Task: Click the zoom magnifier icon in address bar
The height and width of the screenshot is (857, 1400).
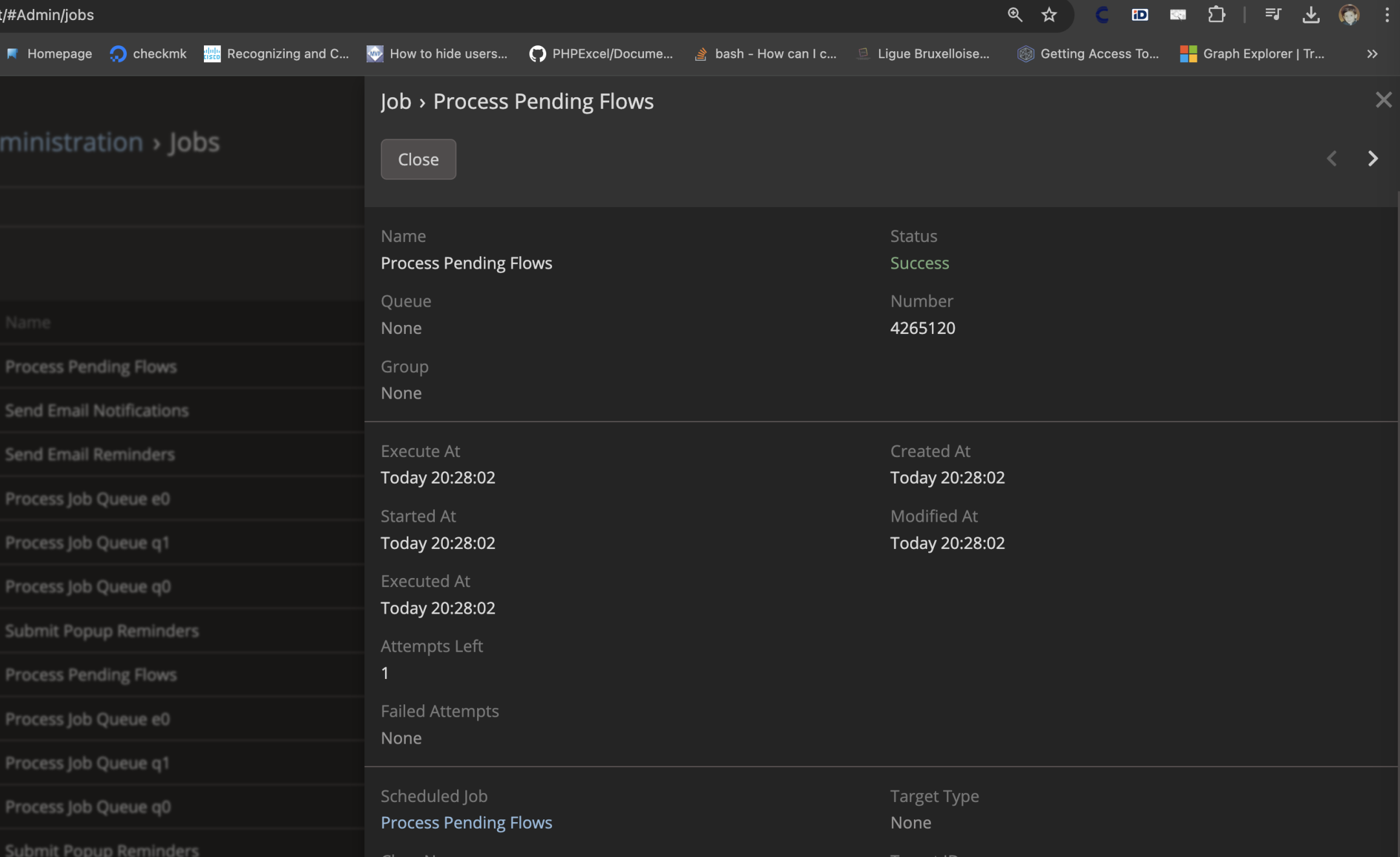Action: 1014,14
